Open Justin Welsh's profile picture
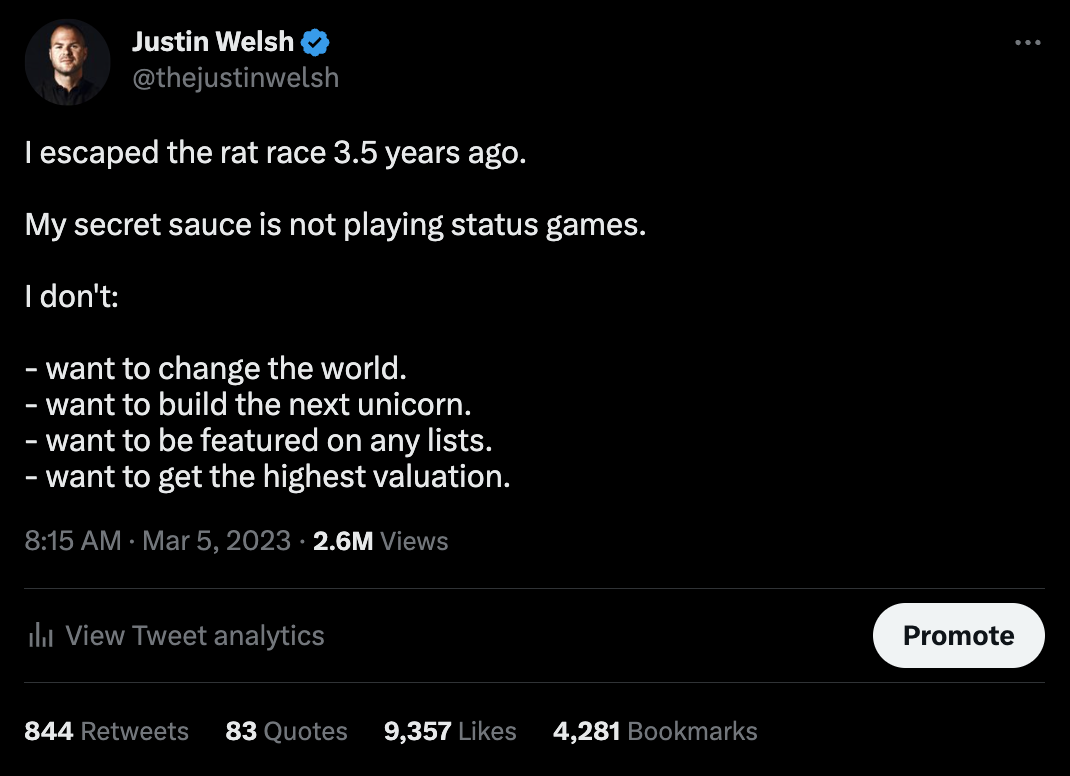The image size is (1070, 776). (68, 62)
